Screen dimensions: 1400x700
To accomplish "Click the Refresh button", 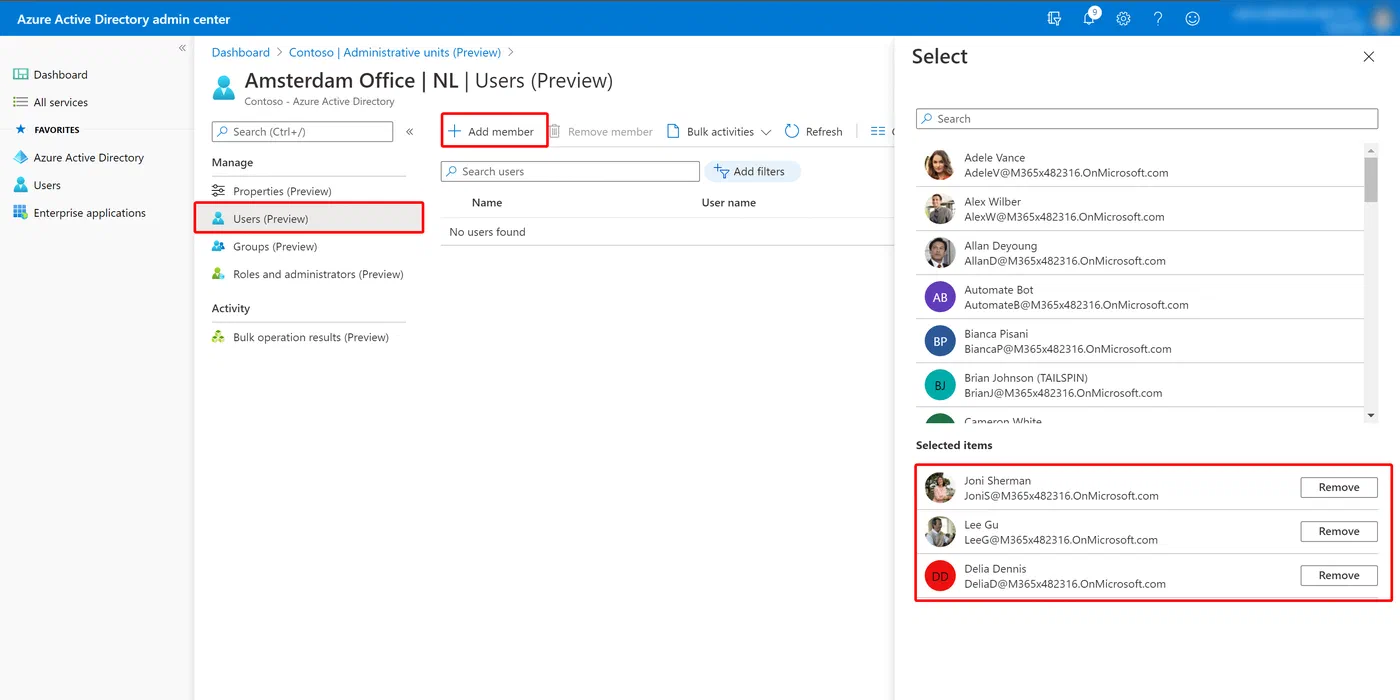I will tap(813, 131).
